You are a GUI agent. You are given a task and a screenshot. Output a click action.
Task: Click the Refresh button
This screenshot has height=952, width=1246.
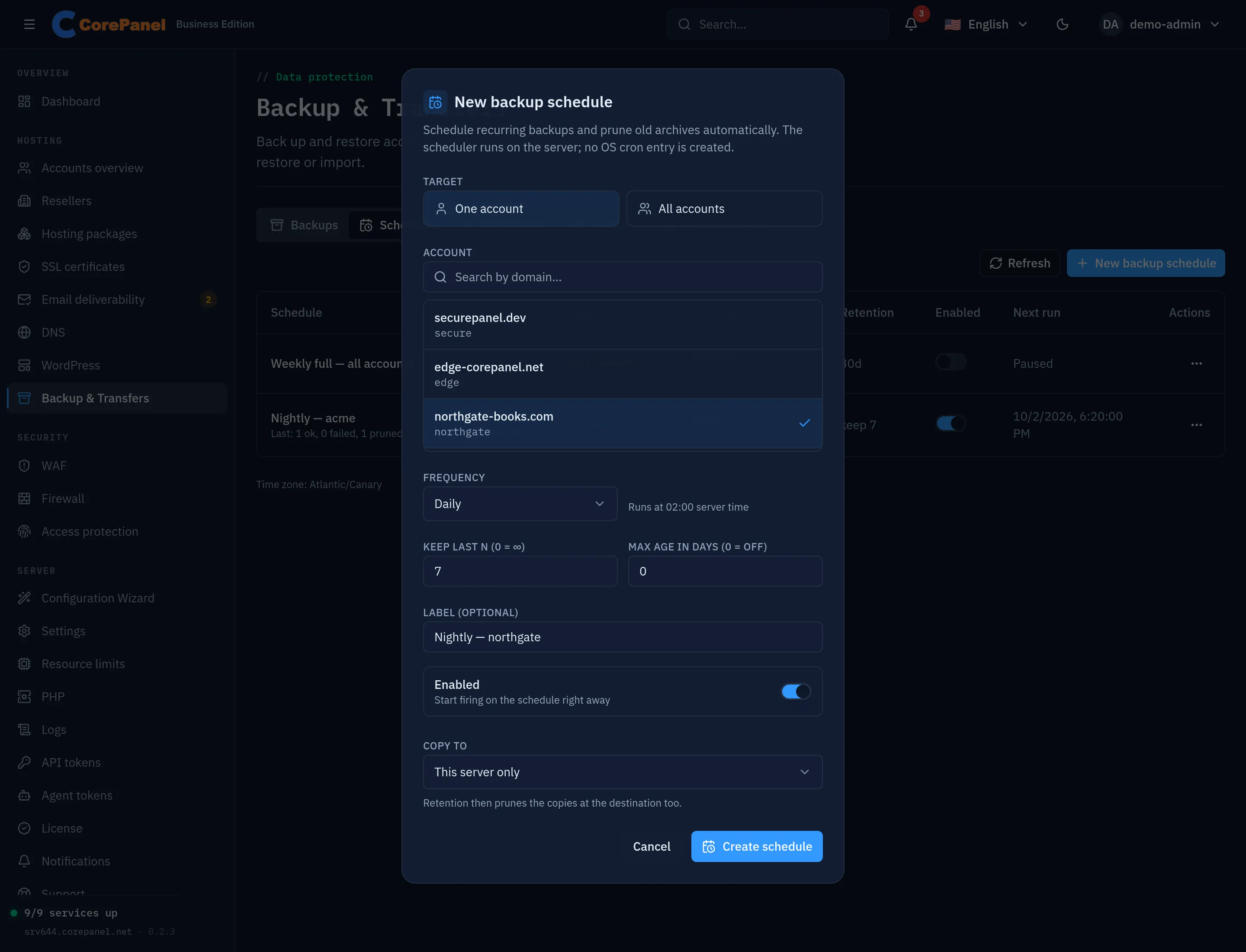tap(1019, 263)
